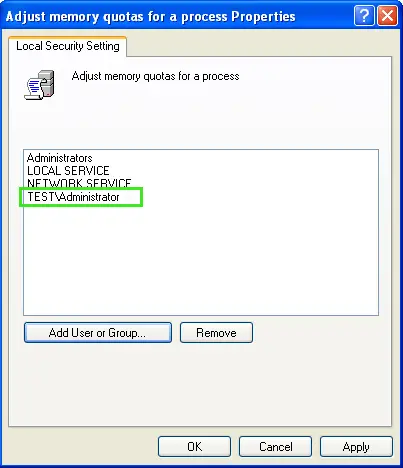403x468 pixels.
Task: Select LOCAL SERVICE in the account list
Action: pos(68,171)
